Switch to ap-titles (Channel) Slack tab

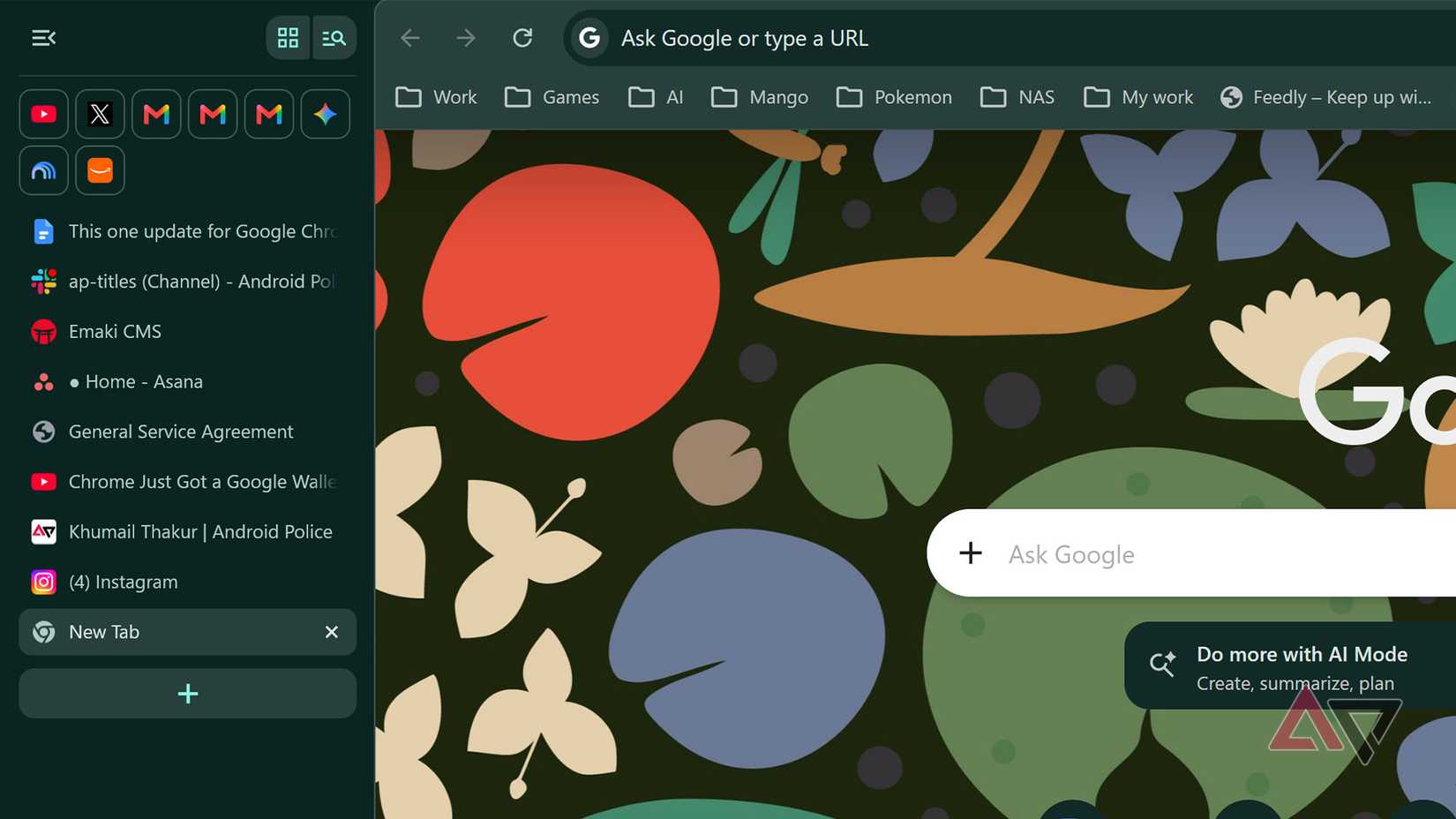point(188,282)
